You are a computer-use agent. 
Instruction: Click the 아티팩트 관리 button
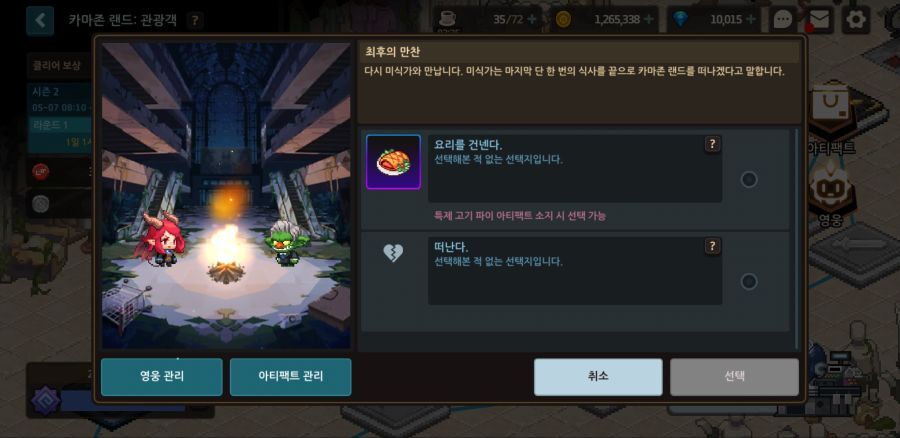(290, 377)
